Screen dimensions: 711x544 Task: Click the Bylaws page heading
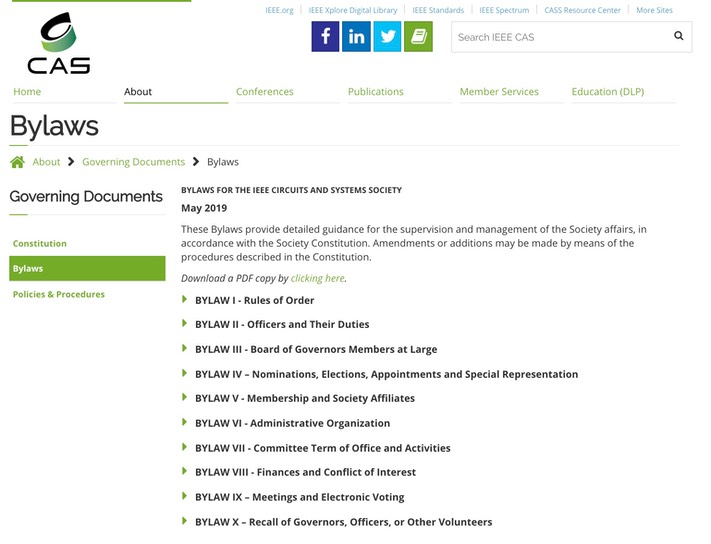(54, 126)
